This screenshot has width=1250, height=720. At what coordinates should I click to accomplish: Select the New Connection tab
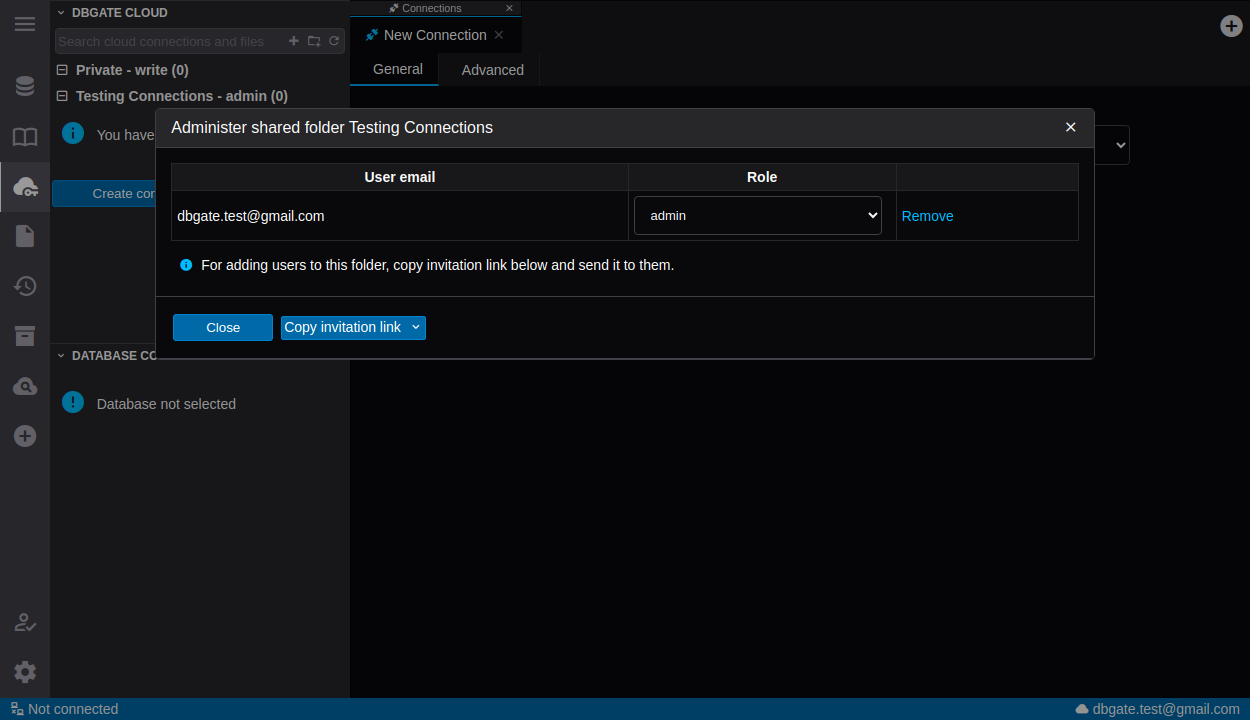click(x=434, y=35)
